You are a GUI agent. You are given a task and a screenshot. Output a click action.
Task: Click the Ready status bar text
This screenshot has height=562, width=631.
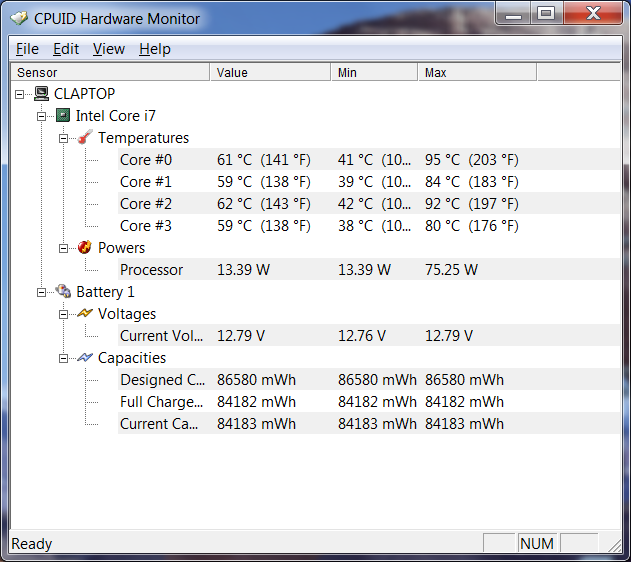click(x=31, y=544)
